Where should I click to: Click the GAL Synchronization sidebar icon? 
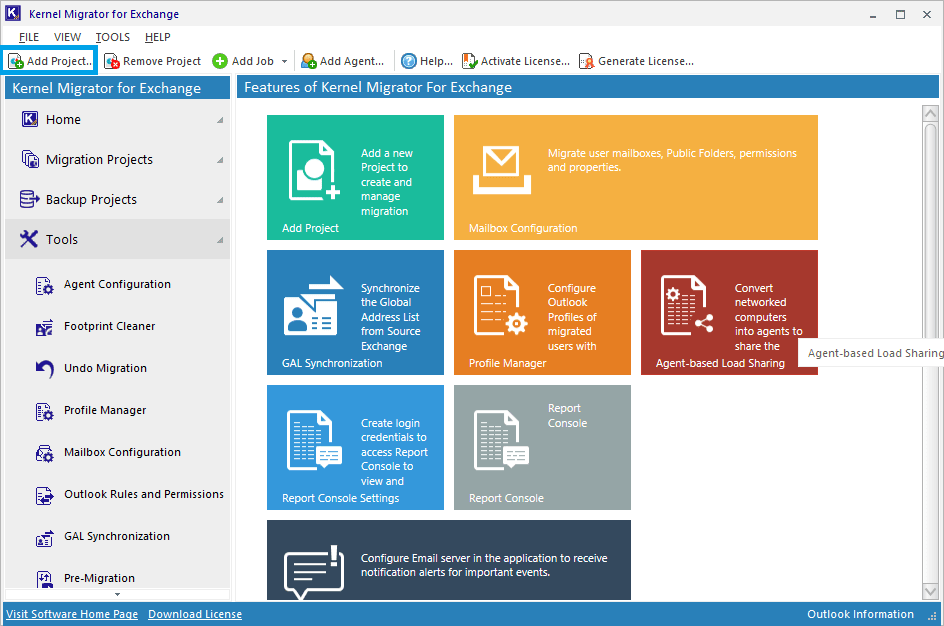(44, 538)
